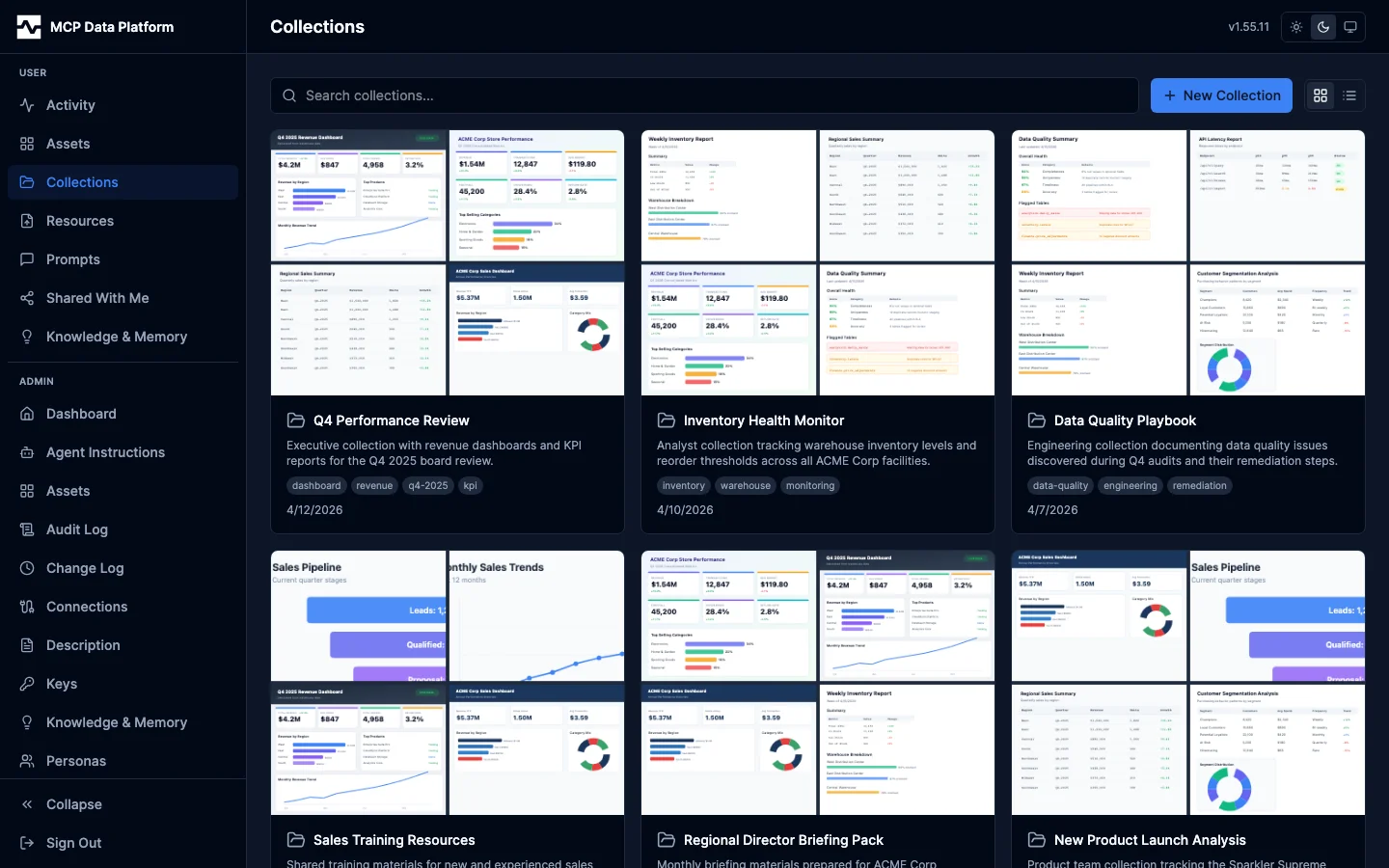Click the New Collection button
The image size is (1389, 868).
(1221, 95)
